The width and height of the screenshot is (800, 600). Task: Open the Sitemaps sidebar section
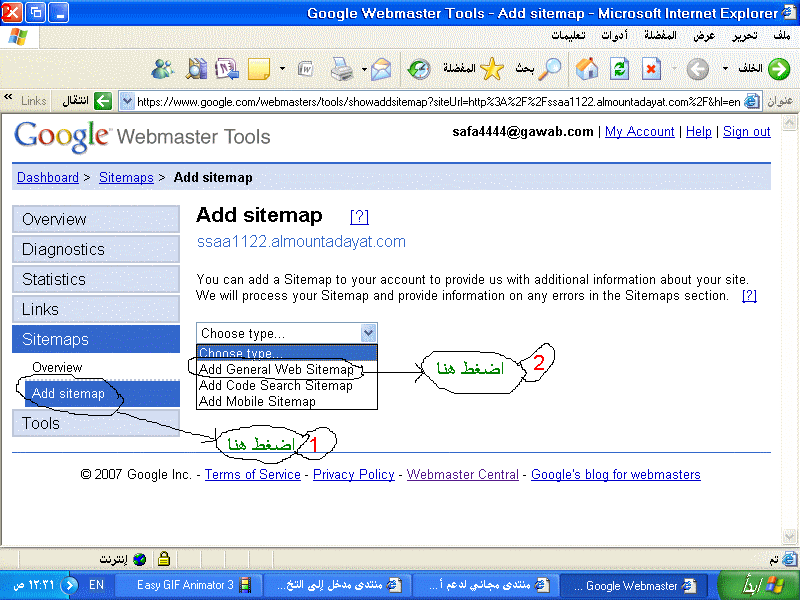(x=96, y=339)
